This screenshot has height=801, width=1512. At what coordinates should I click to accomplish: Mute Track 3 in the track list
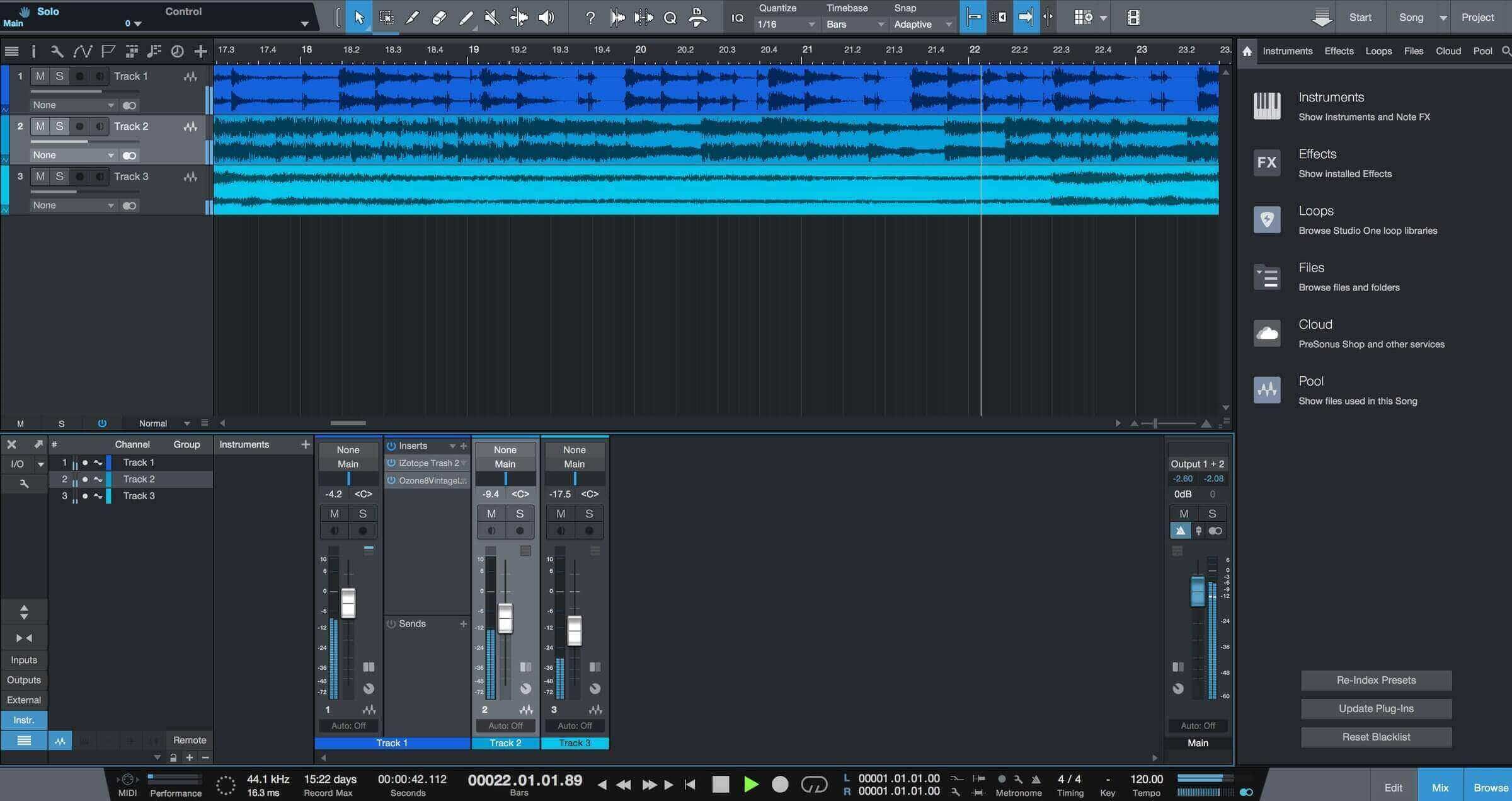40,176
